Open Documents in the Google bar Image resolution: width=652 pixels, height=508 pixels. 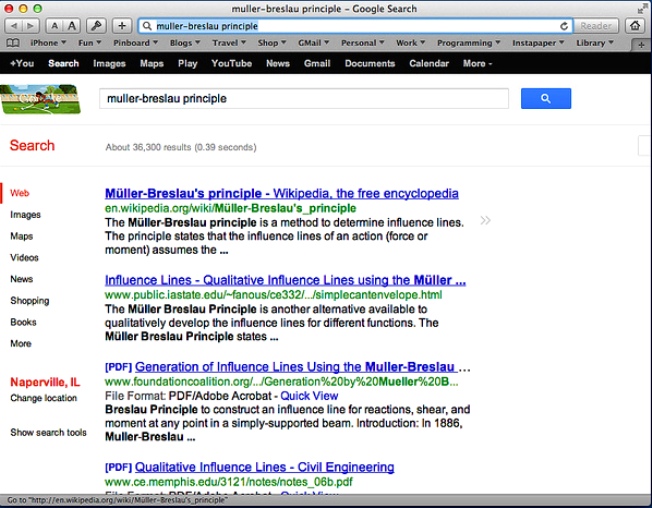tap(370, 63)
